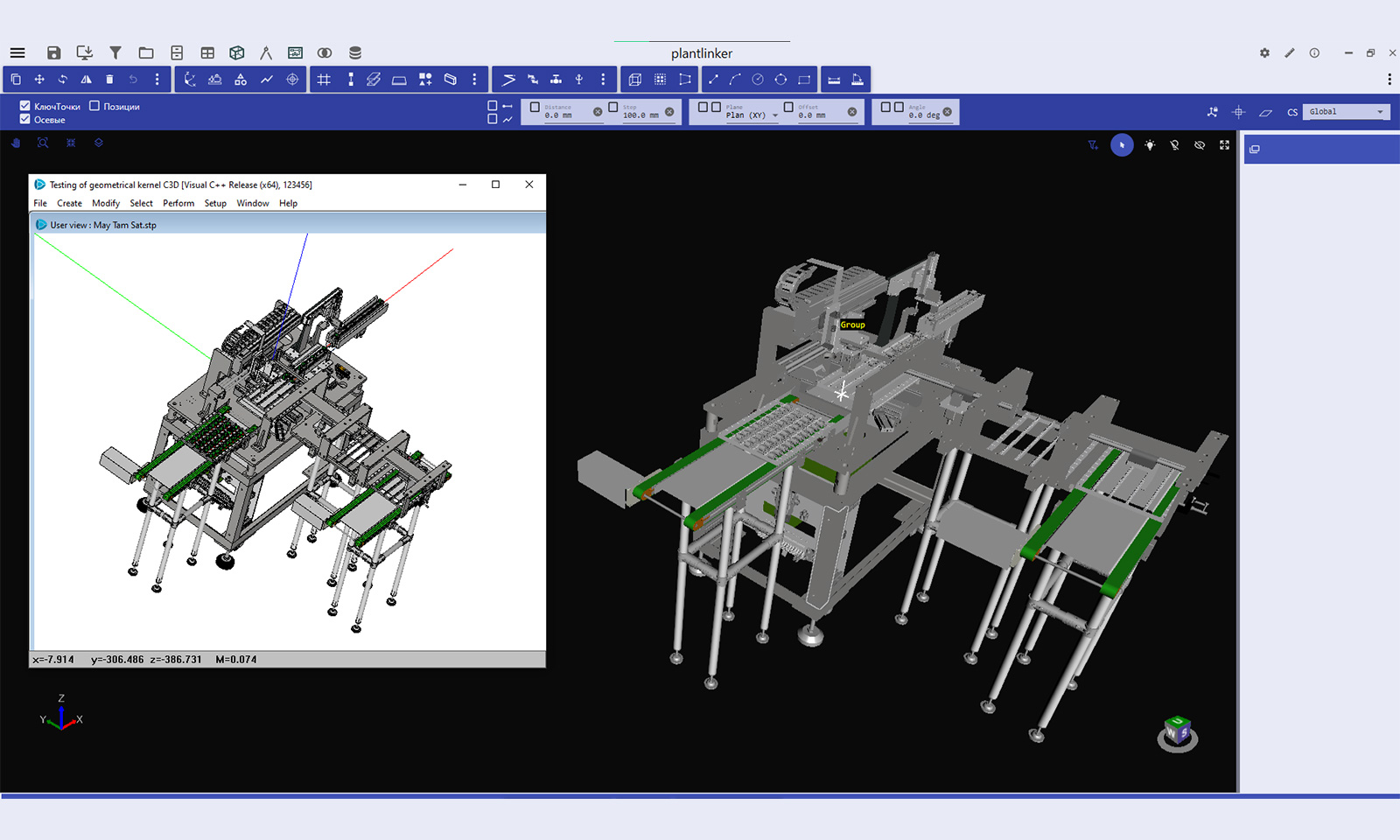
Task: Clear the Distance value using its X button
Action: (598, 111)
